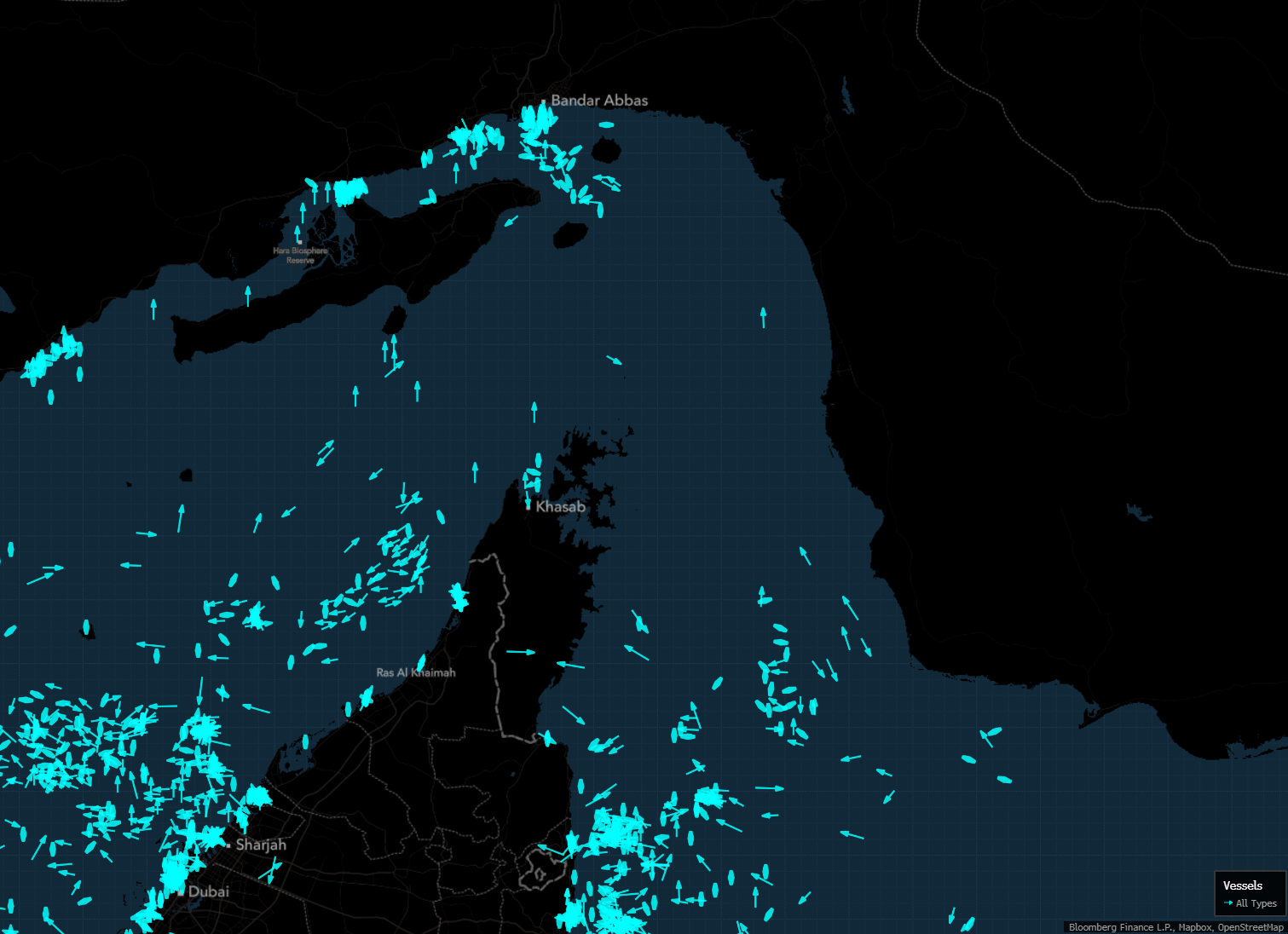Click the Khasab city label
This screenshot has width=1288, height=934.
click(561, 506)
